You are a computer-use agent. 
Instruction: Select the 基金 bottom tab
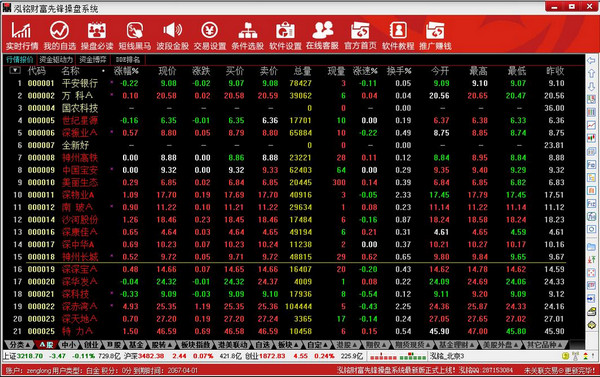[136, 344]
